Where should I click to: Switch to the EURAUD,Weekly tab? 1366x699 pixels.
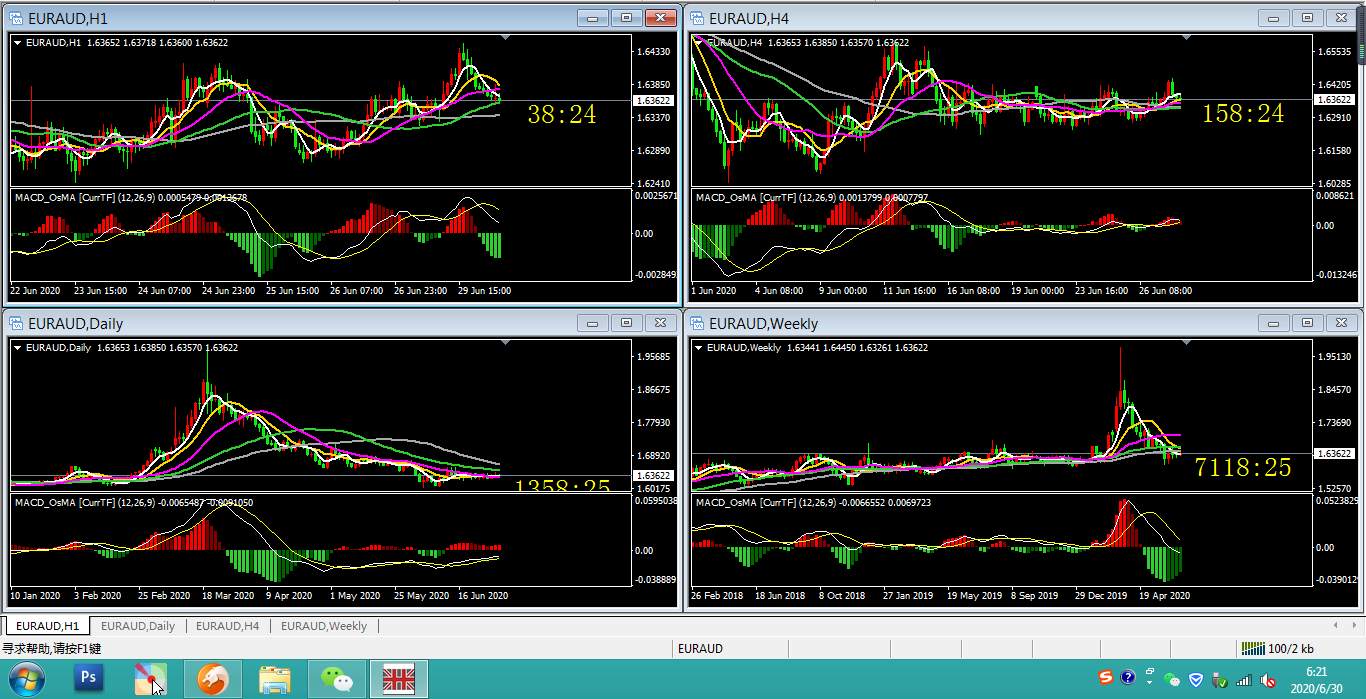click(x=323, y=626)
